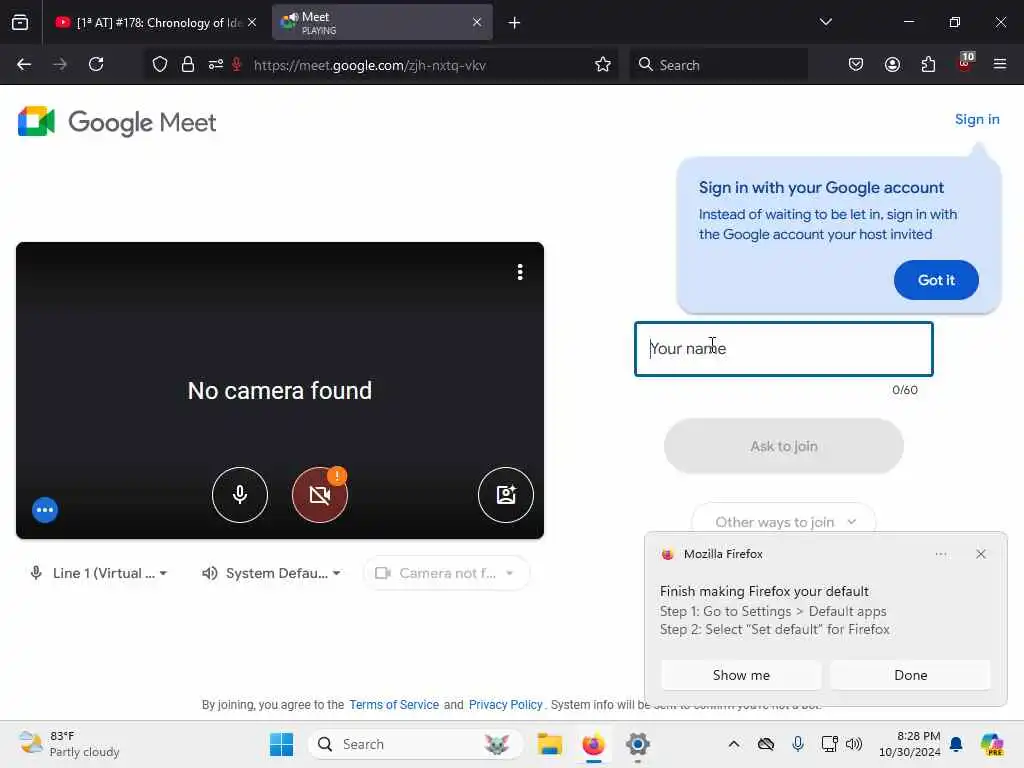
Task: Click the taskbar Search box
Action: (x=415, y=744)
